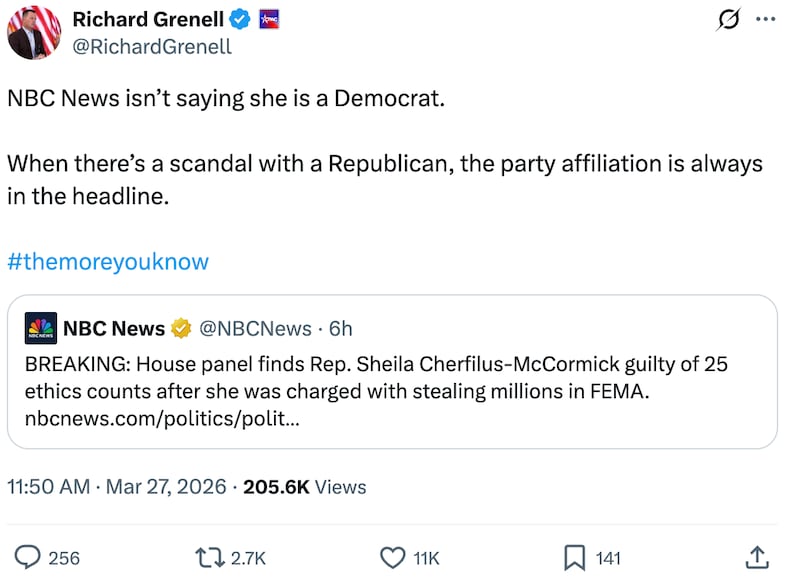Click NBC News gold verified badge
Screen dimensions: 800x583
181,329
